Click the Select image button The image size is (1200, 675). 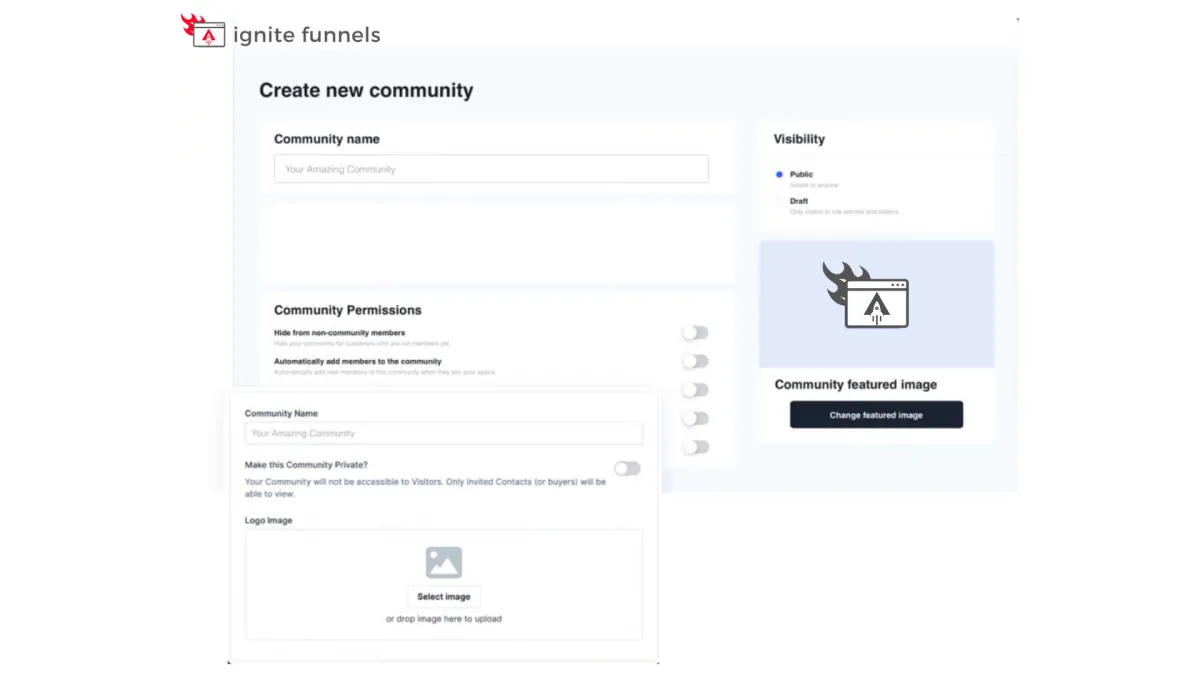point(444,596)
